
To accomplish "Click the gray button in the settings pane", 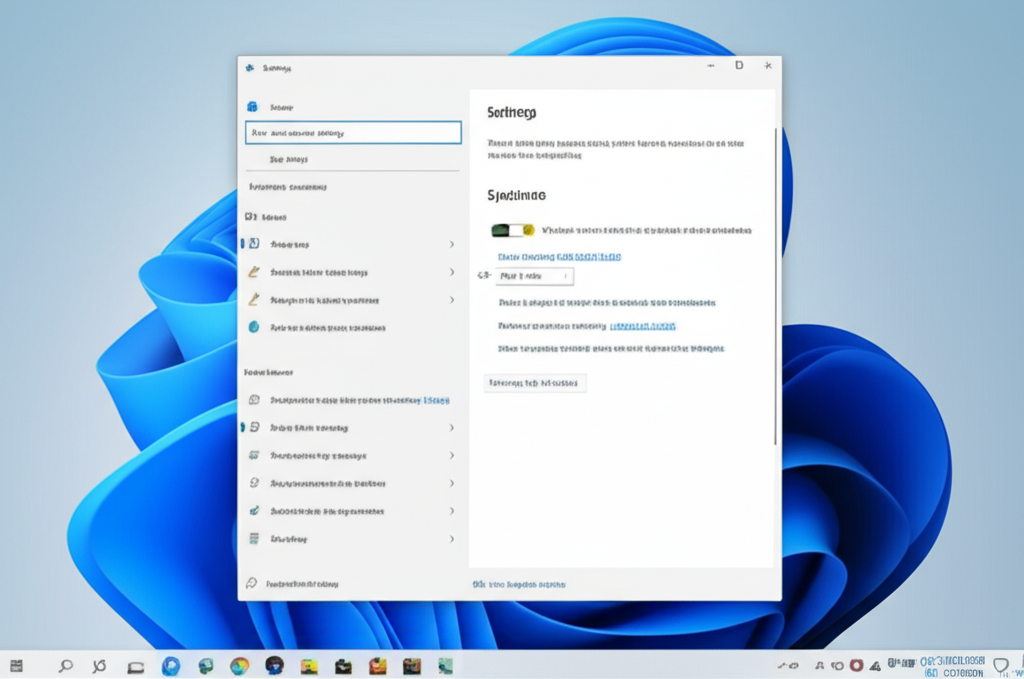I will click(x=535, y=382).
